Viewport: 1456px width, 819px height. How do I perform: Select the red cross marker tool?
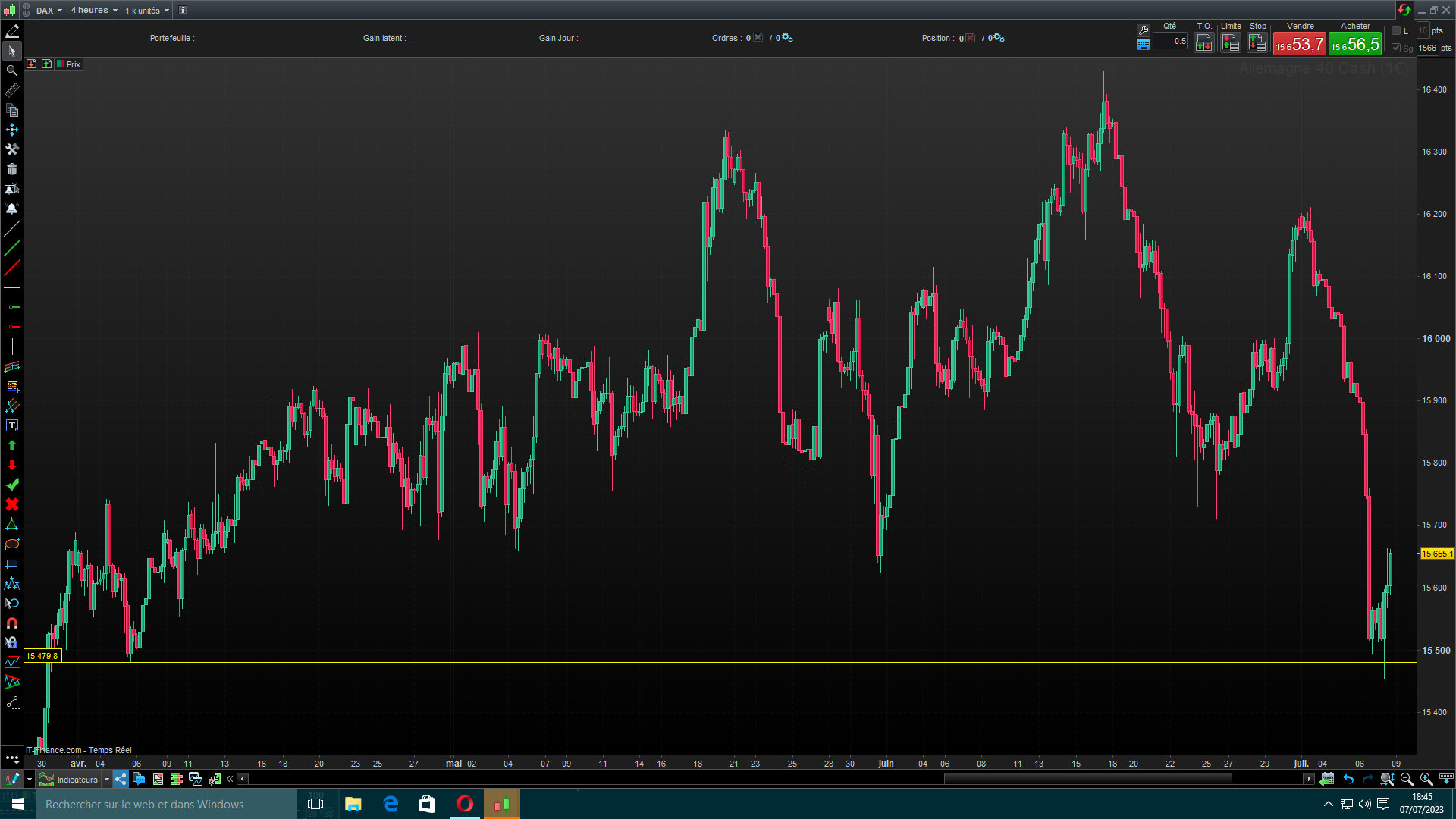(x=12, y=504)
